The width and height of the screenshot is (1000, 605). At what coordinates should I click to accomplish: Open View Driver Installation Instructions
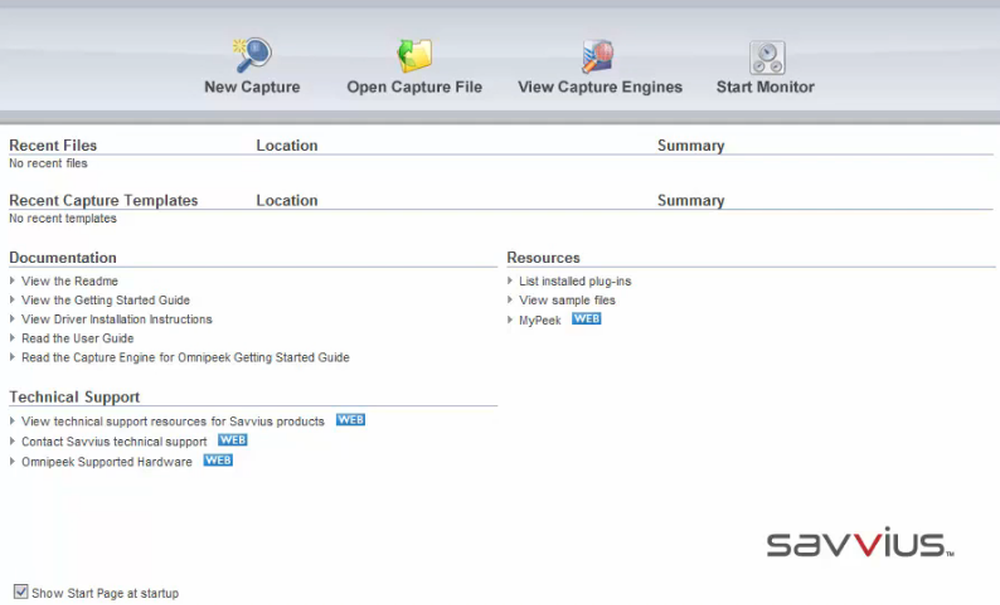click(x=117, y=319)
